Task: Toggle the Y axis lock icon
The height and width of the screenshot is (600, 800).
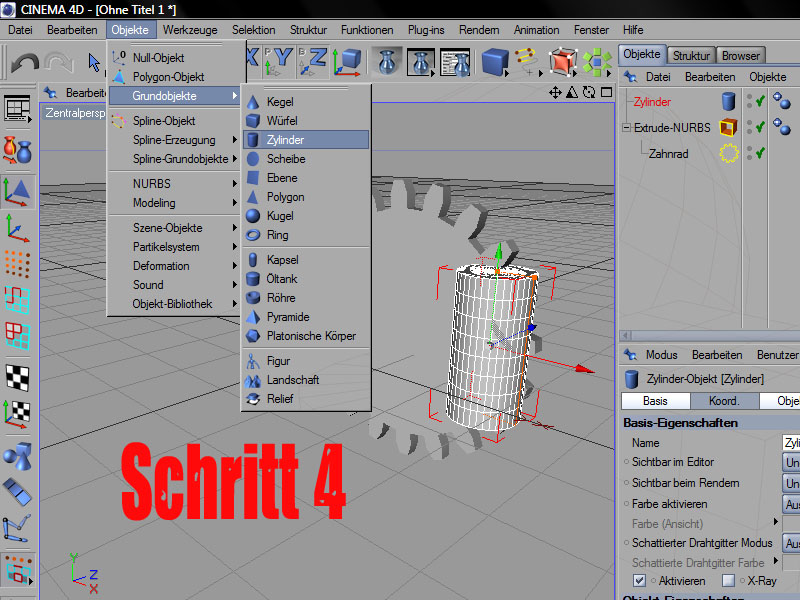Action: pos(279,61)
